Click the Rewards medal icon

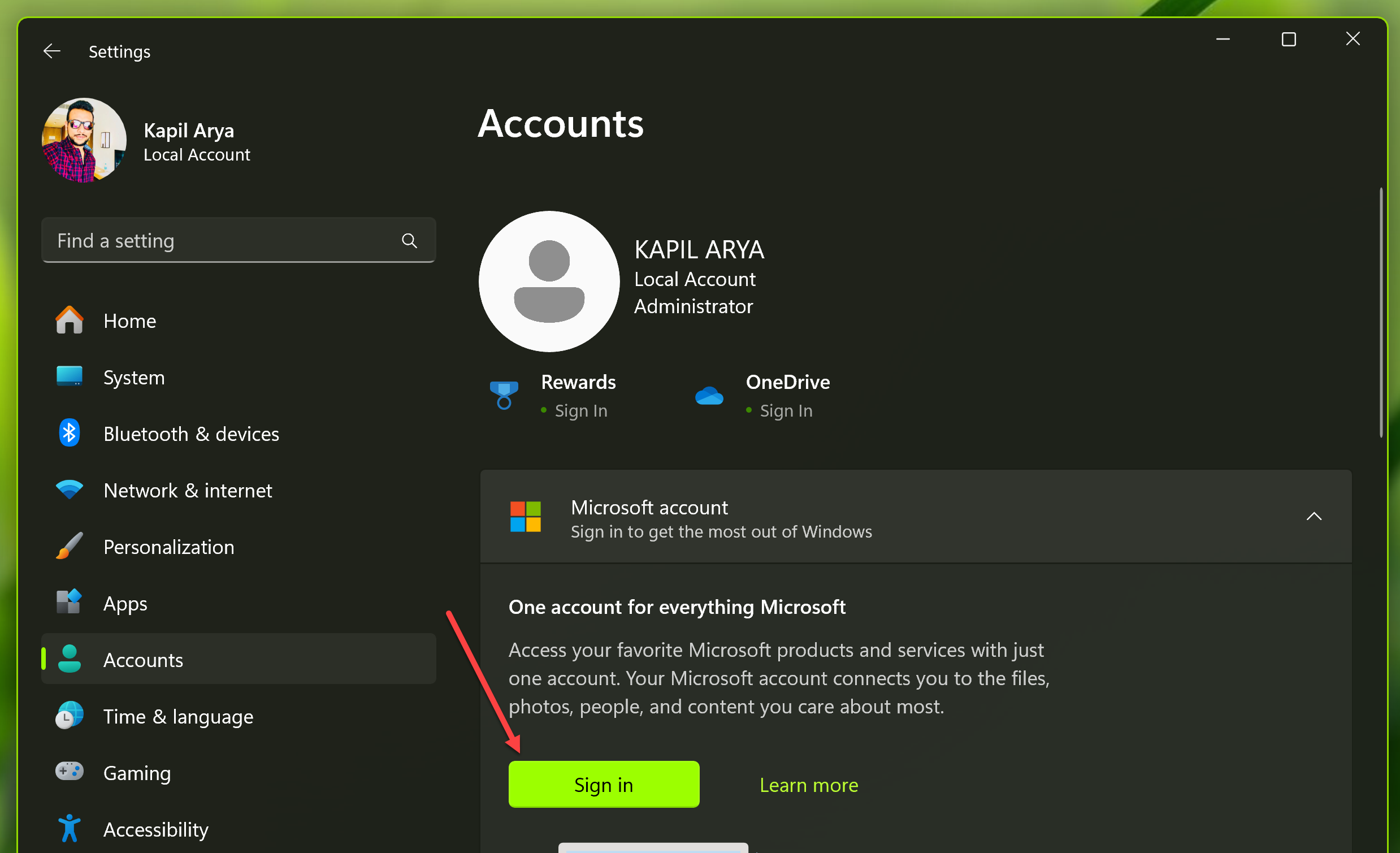(x=504, y=395)
